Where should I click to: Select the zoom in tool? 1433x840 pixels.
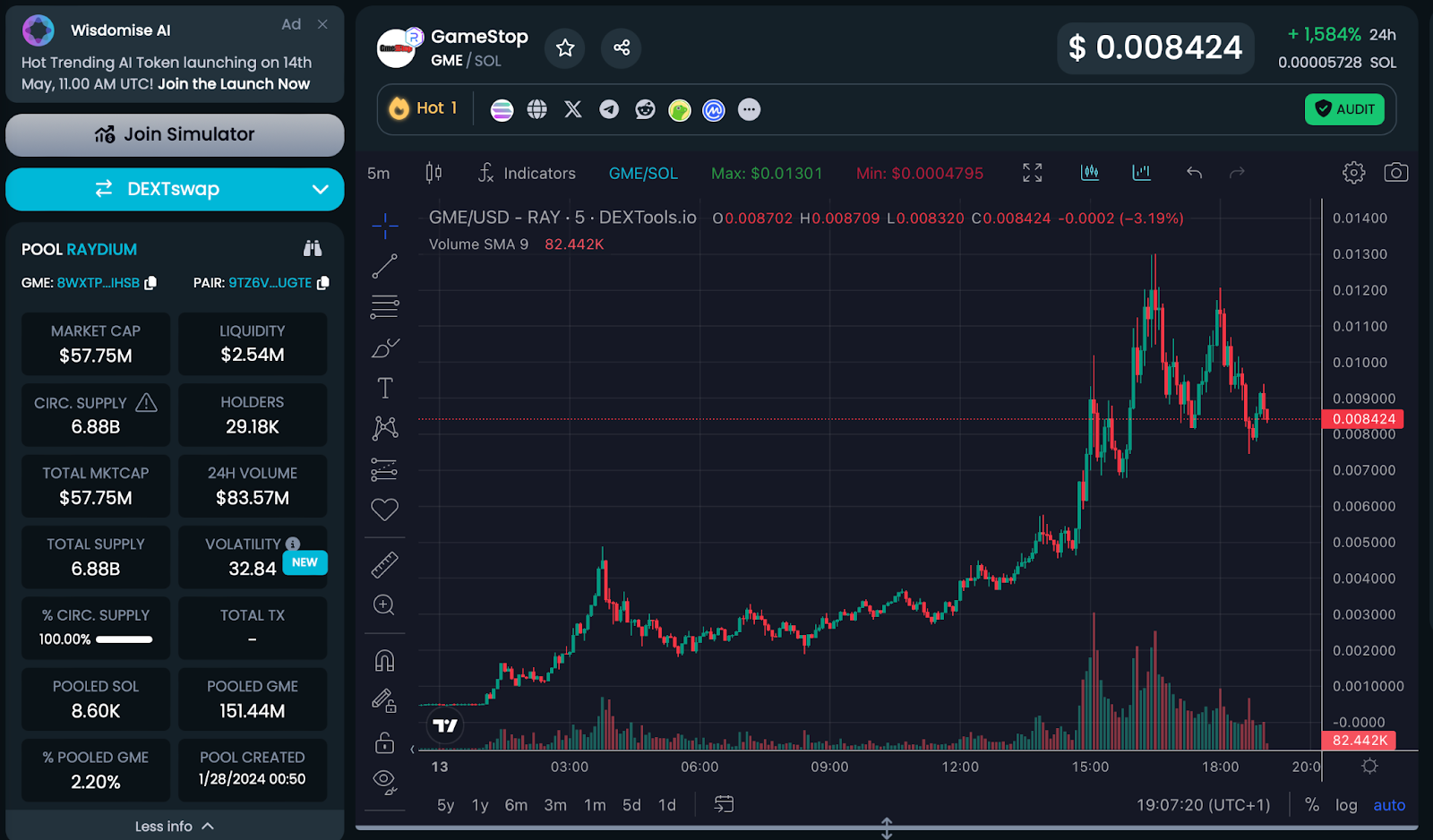click(x=385, y=605)
